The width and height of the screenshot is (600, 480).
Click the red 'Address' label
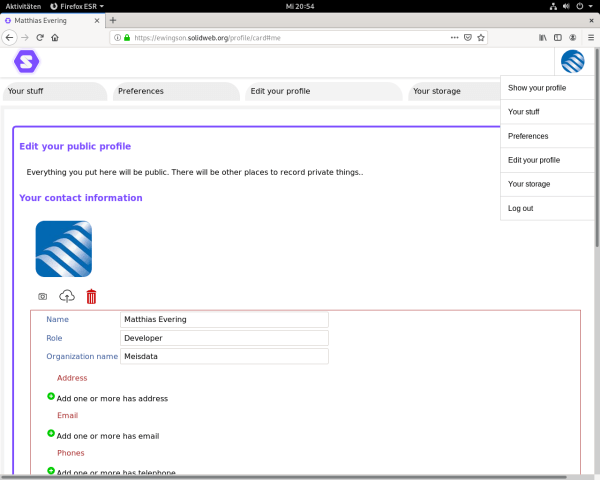pyautogui.click(x=72, y=378)
